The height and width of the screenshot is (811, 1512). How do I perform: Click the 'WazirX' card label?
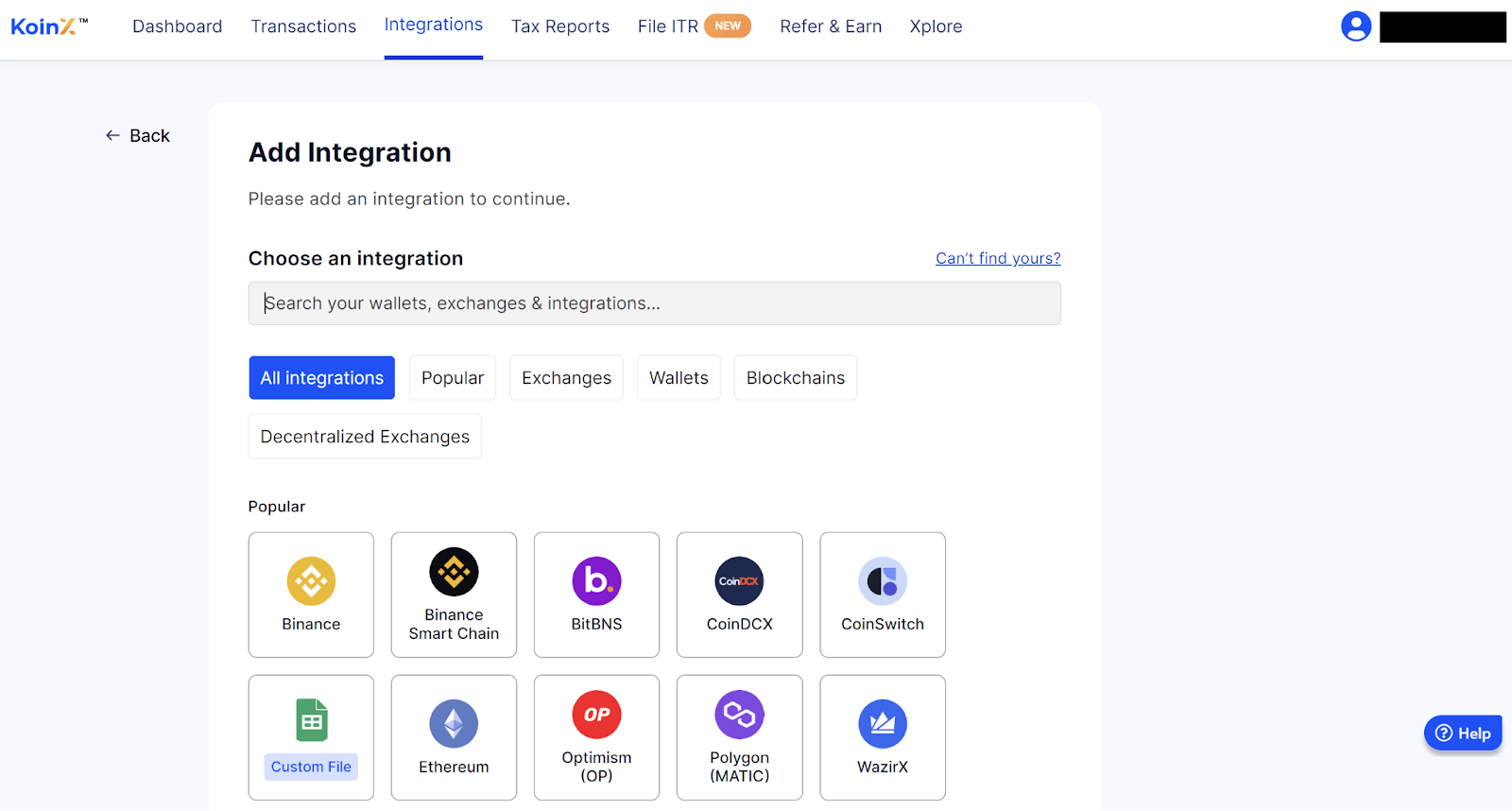[x=883, y=767]
